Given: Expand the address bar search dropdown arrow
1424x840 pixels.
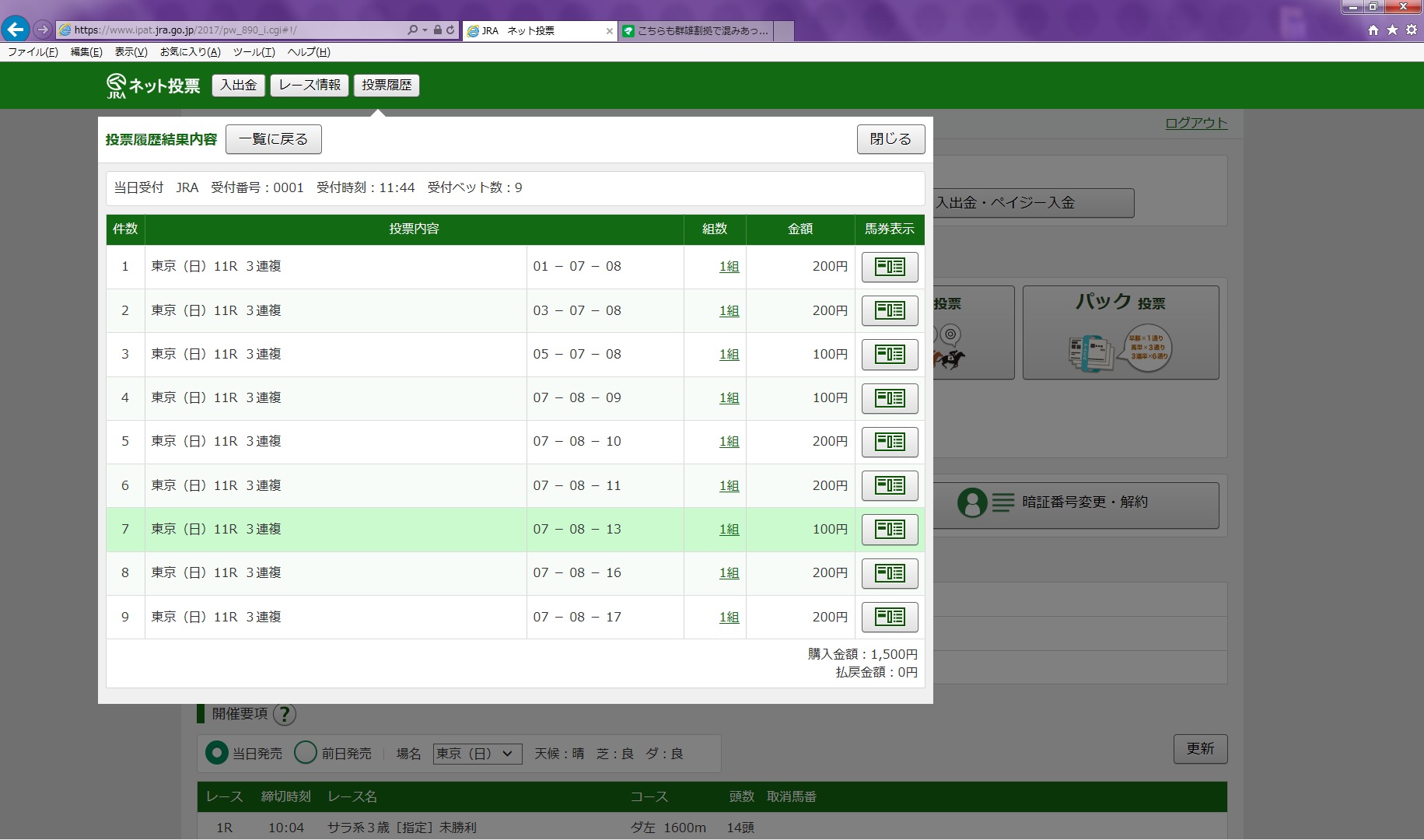Looking at the screenshot, I should click(425, 30).
